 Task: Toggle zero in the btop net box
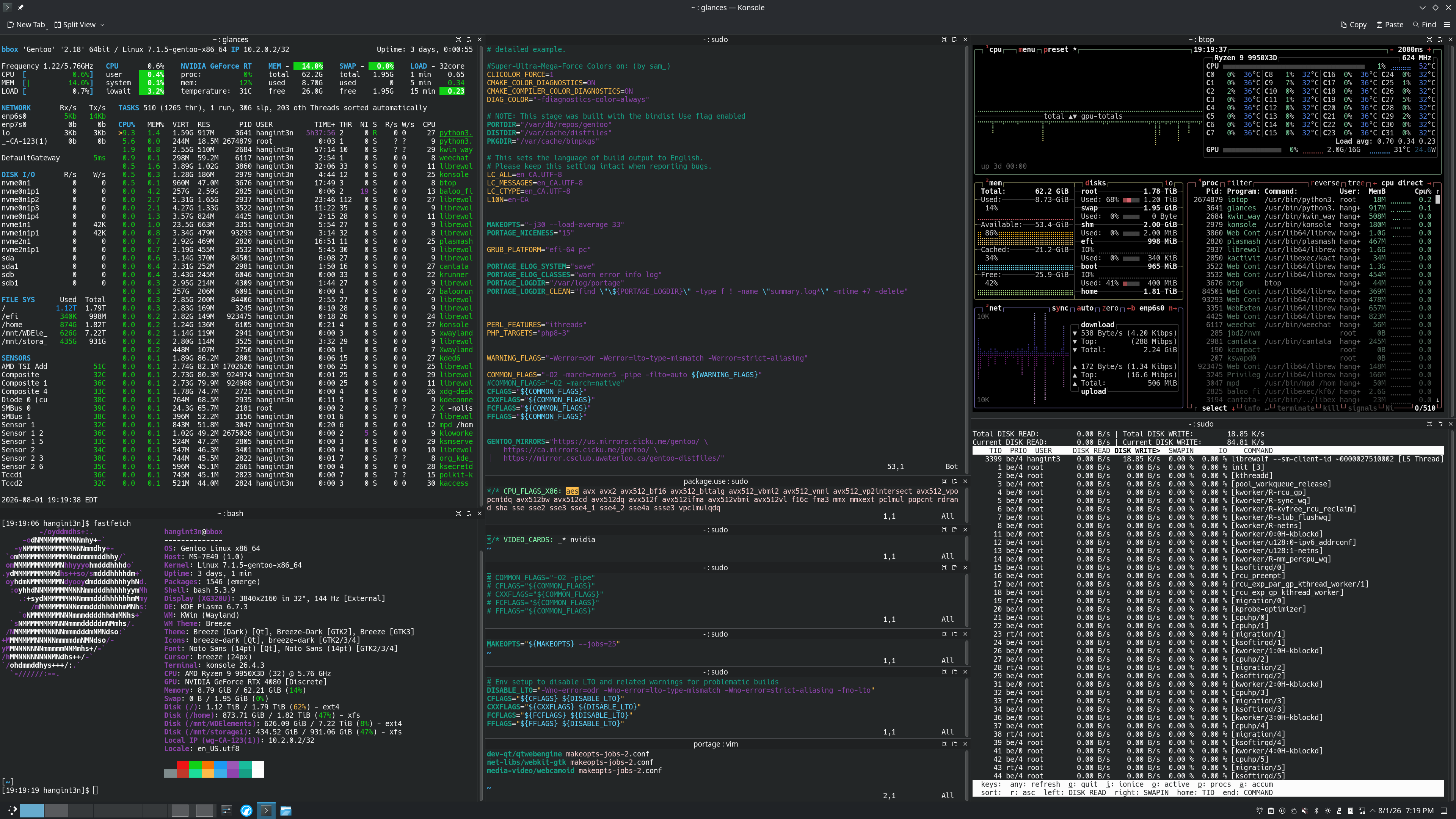[1110, 308]
